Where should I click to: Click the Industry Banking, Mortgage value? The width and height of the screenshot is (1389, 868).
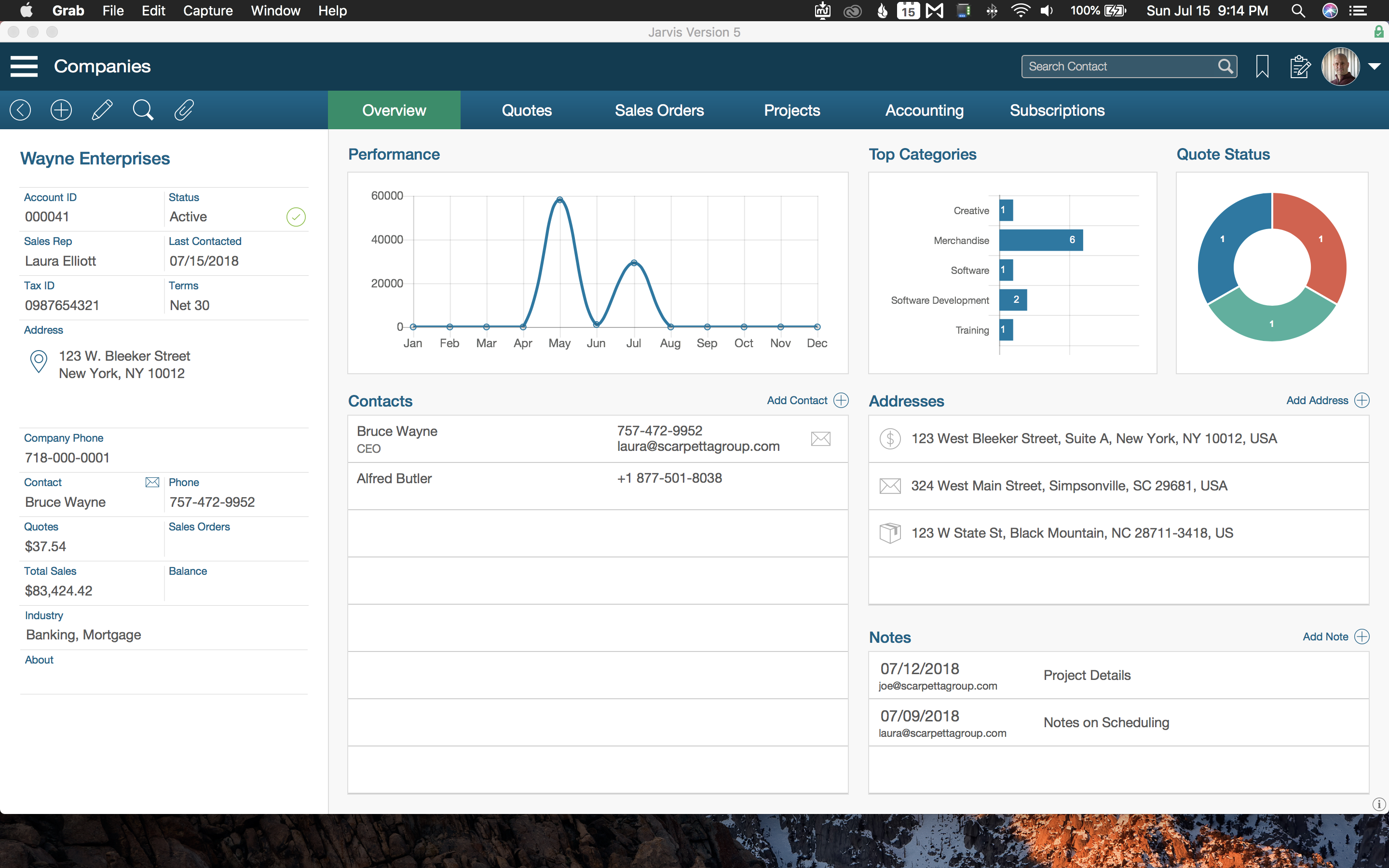pos(84,635)
